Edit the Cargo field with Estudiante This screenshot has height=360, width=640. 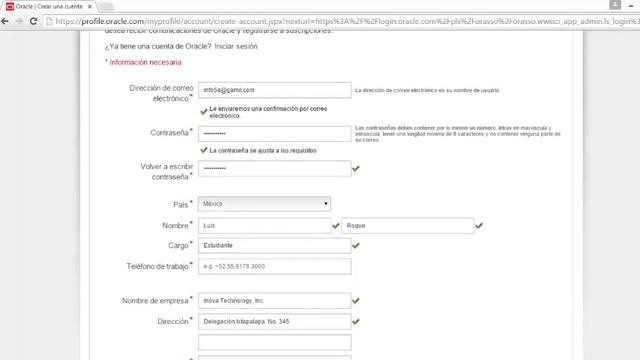[274, 245]
